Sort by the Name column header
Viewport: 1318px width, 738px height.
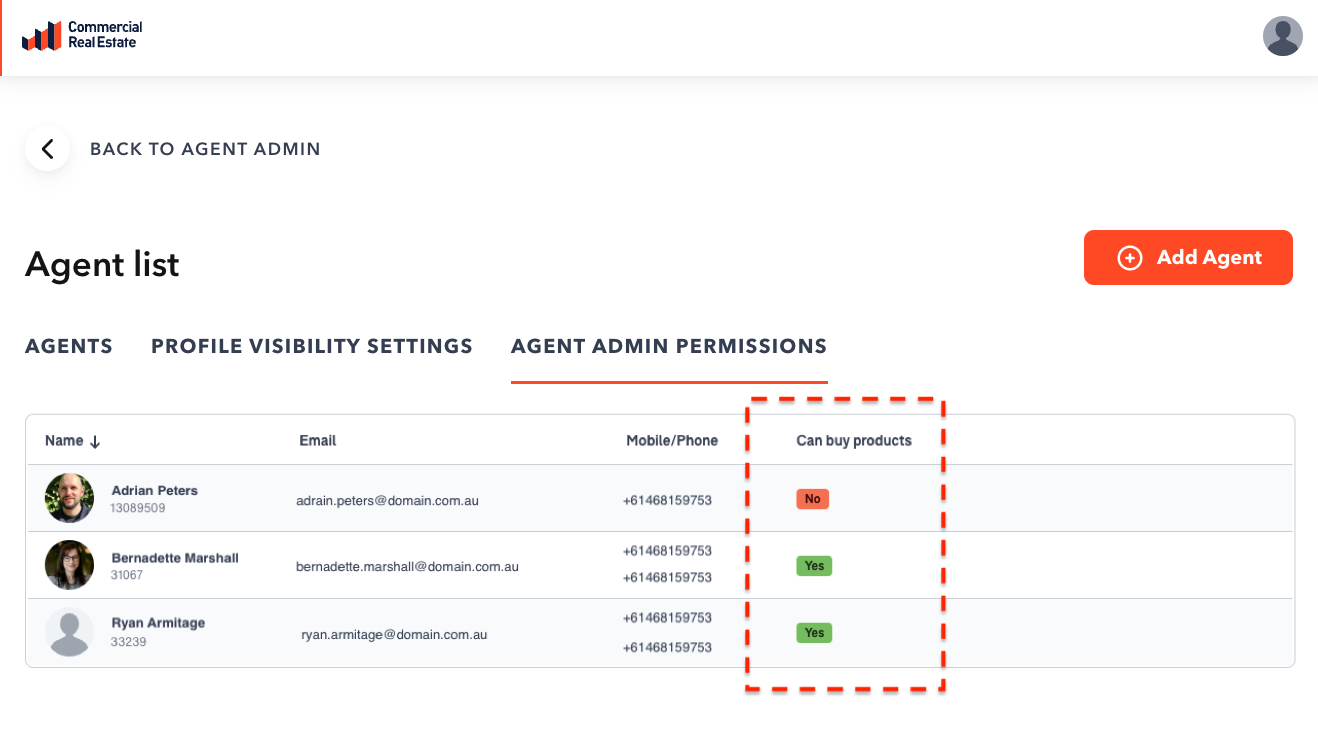[64, 441]
